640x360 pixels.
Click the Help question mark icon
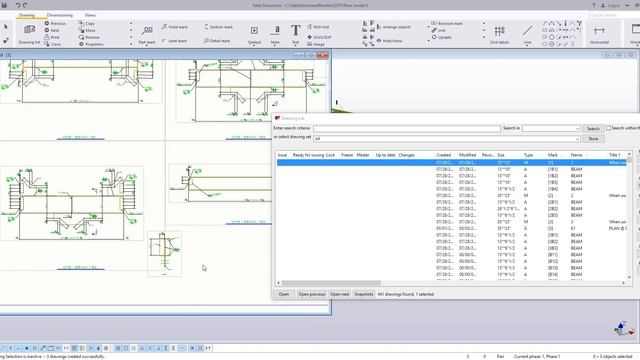(x=593, y=5)
